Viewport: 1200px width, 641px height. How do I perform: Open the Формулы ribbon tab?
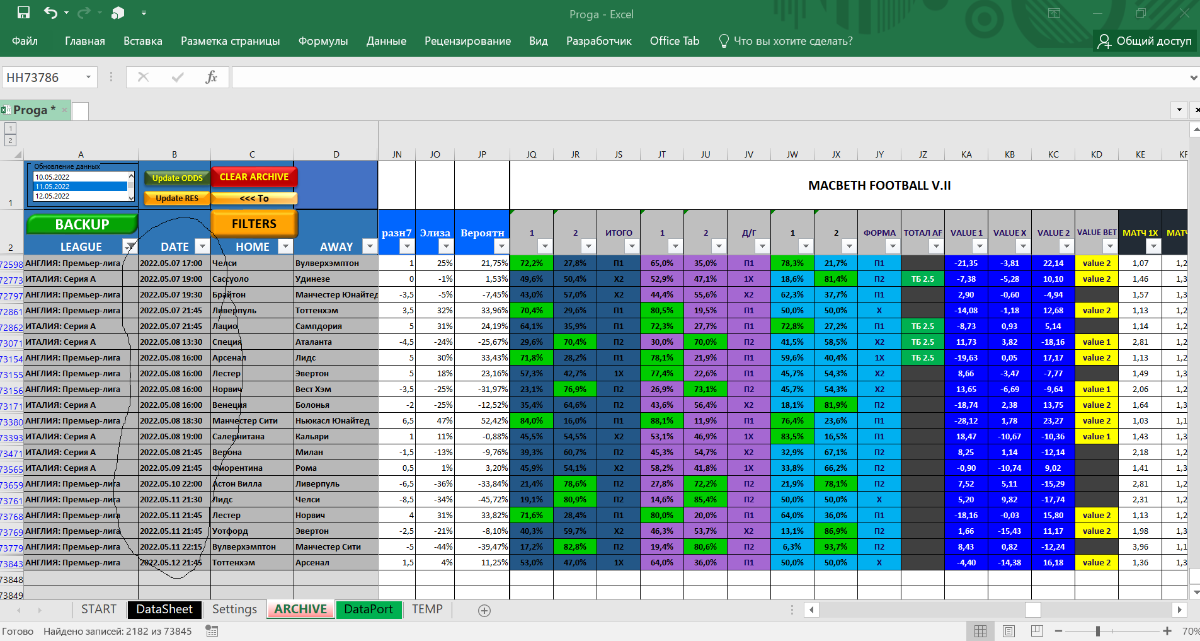pos(322,41)
